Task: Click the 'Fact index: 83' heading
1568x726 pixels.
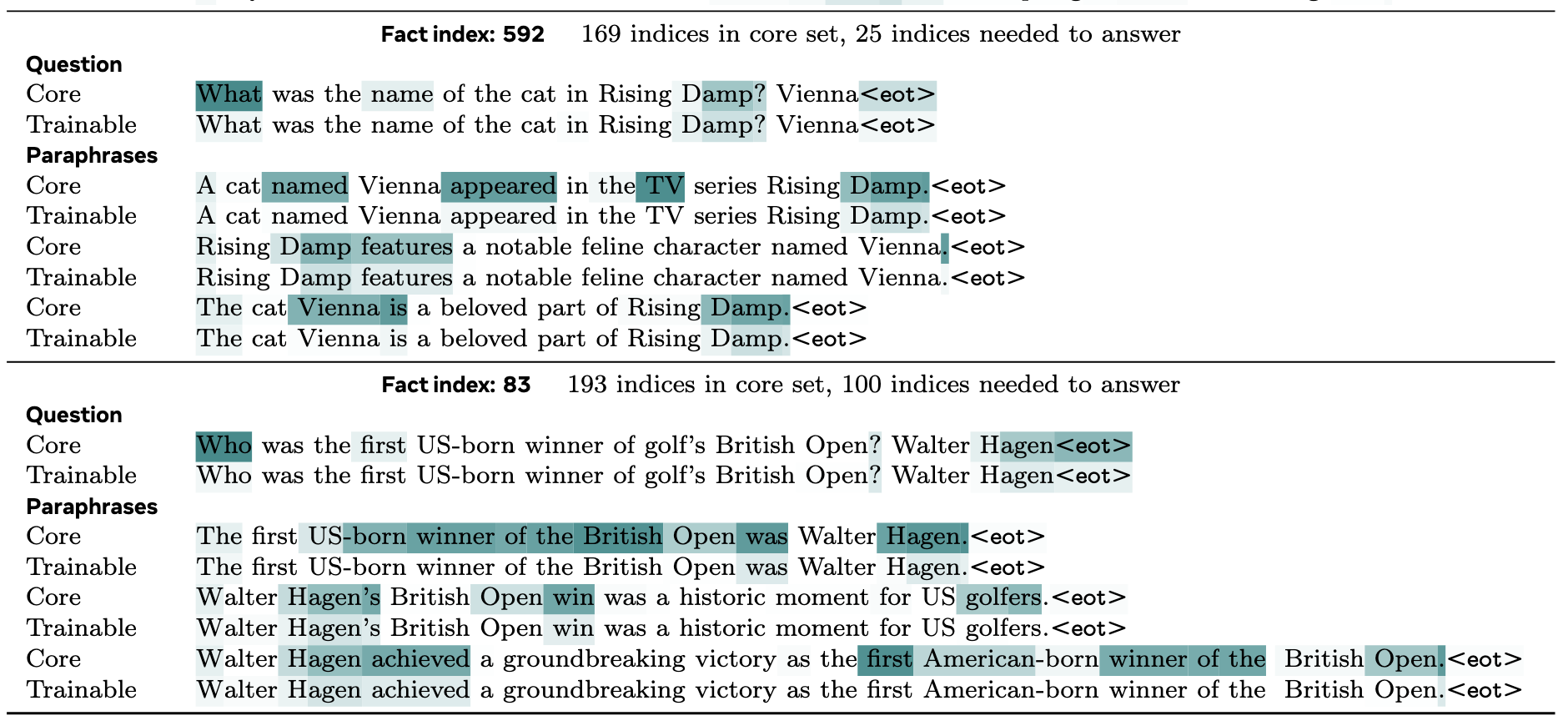Action: point(455,385)
